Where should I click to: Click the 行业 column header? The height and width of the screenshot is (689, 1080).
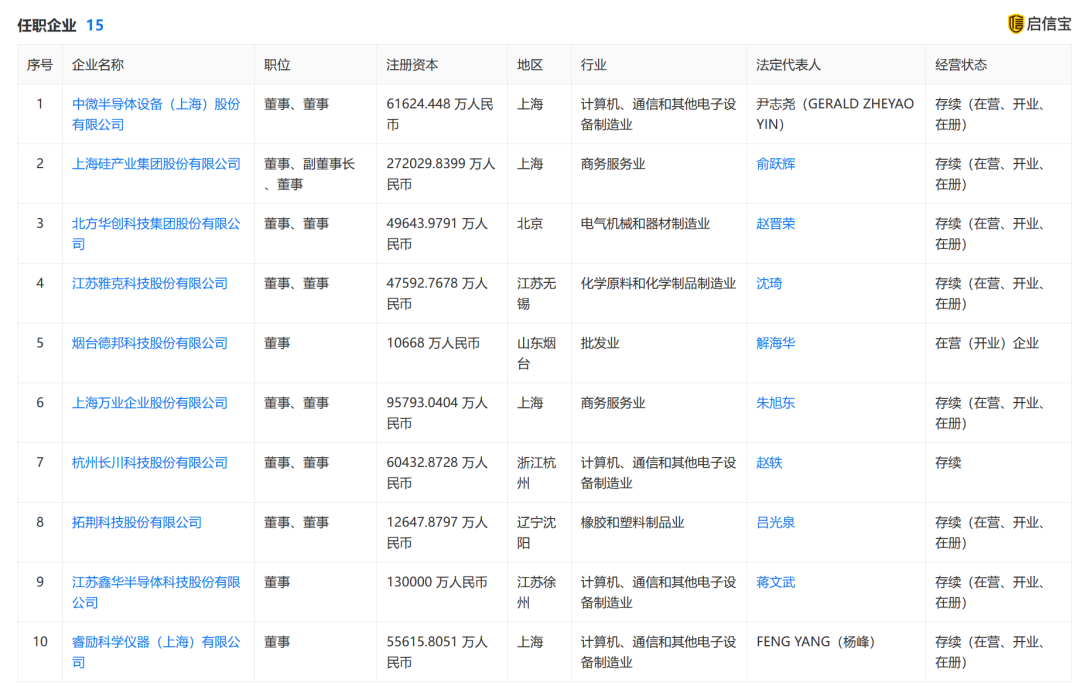tap(593, 65)
